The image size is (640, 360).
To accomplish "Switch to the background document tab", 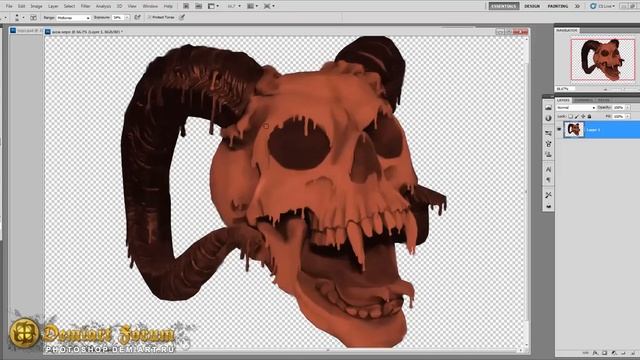I will coord(25,31).
